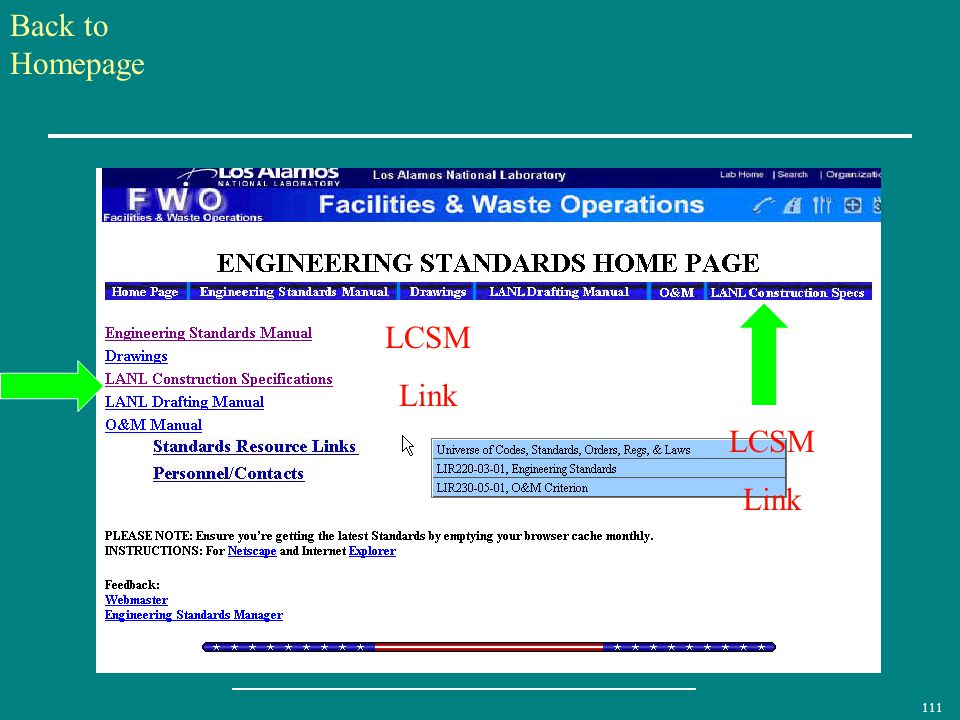Click the spoon, knife and fork icon in the banner
The width and height of the screenshot is (960, 720).
click(x=822, y=204)
